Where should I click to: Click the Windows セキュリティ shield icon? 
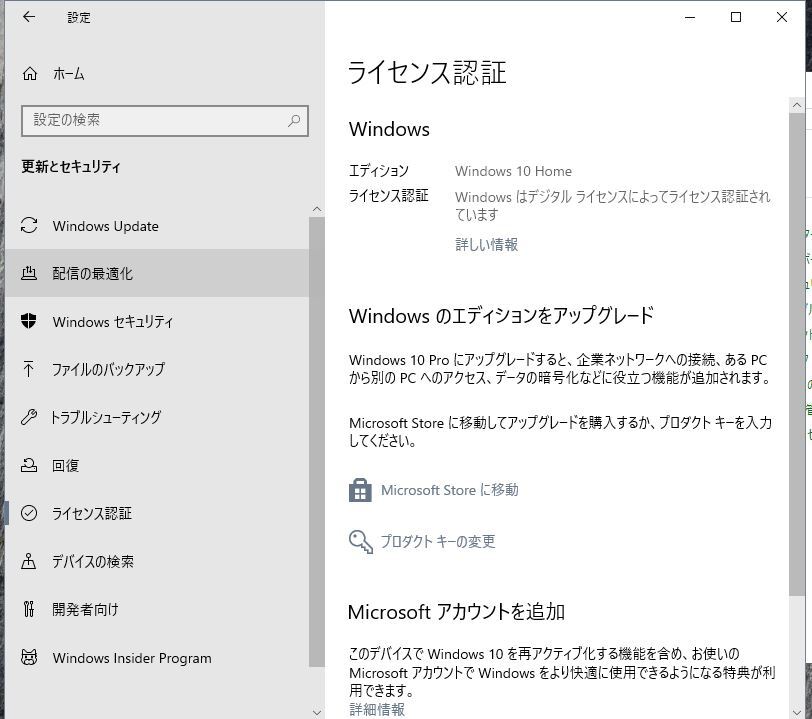coord(29,321)
